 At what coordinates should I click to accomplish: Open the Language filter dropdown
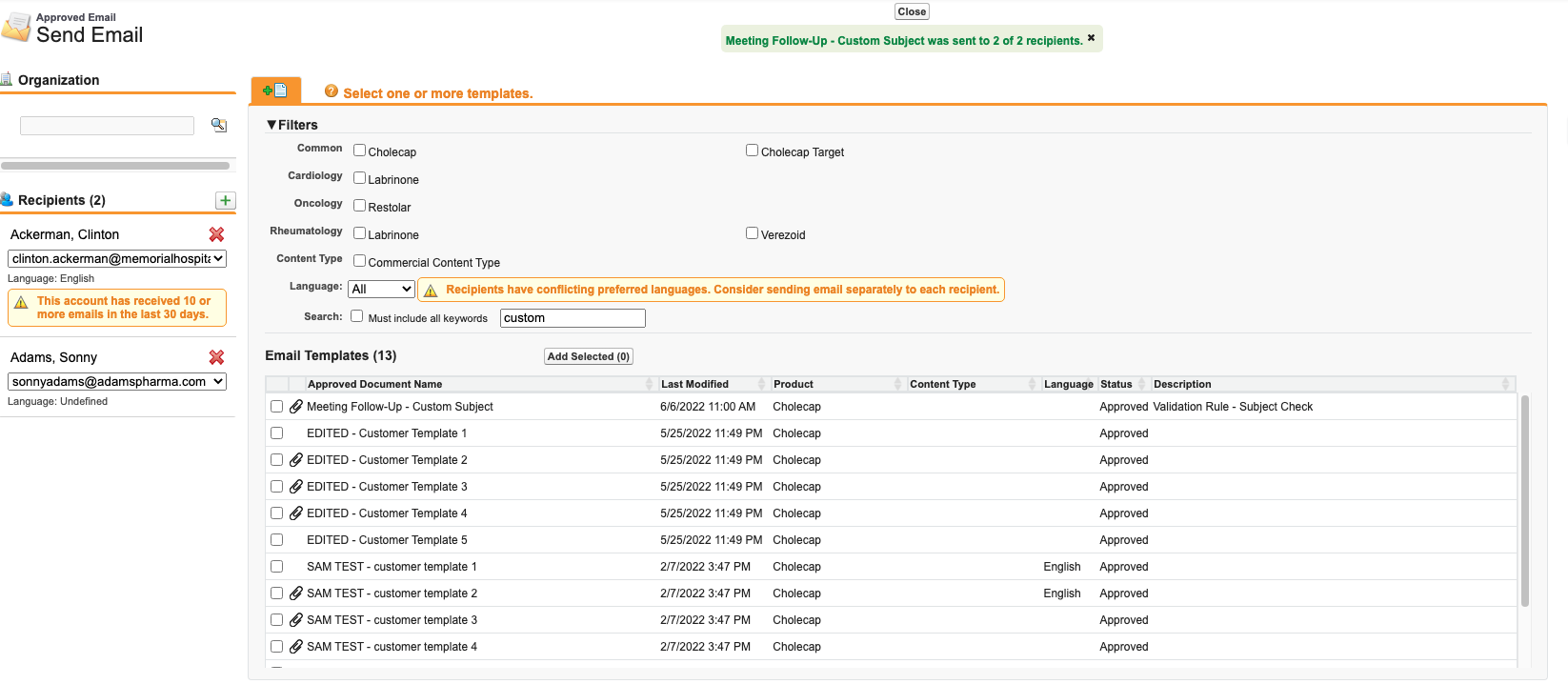pos(381,290)
